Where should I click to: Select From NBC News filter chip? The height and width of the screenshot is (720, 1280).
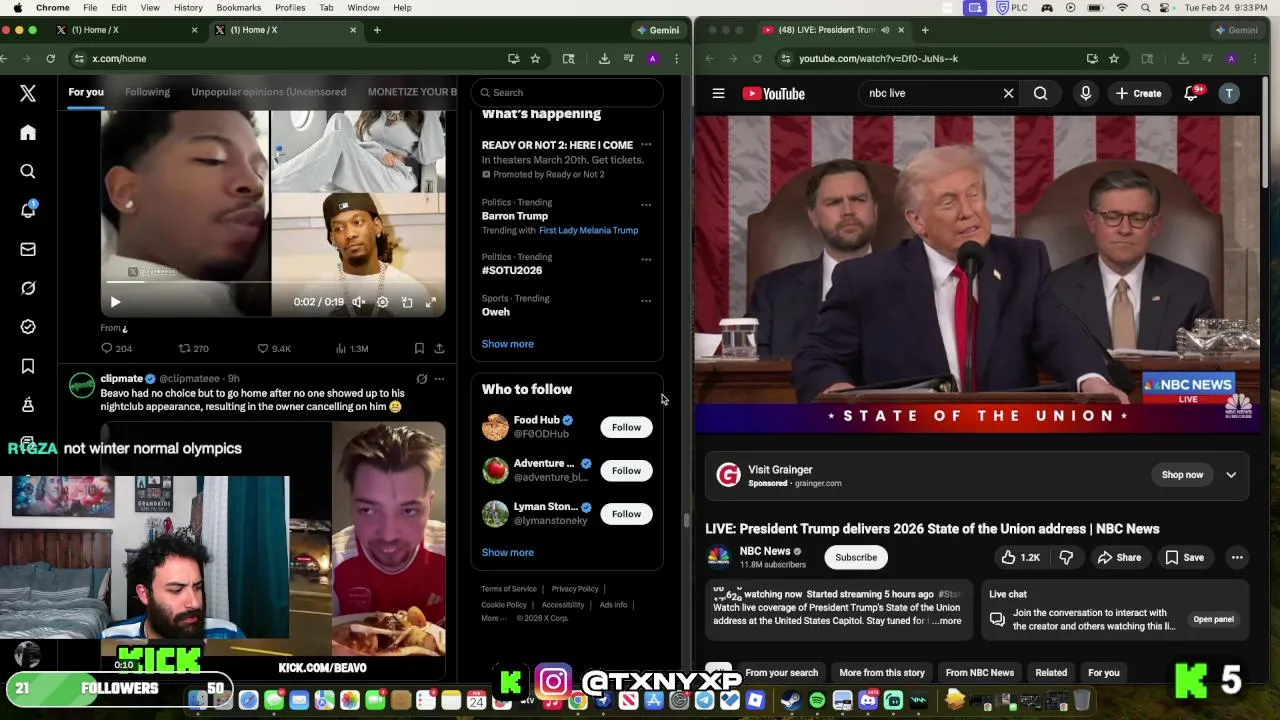coord(979,673)
